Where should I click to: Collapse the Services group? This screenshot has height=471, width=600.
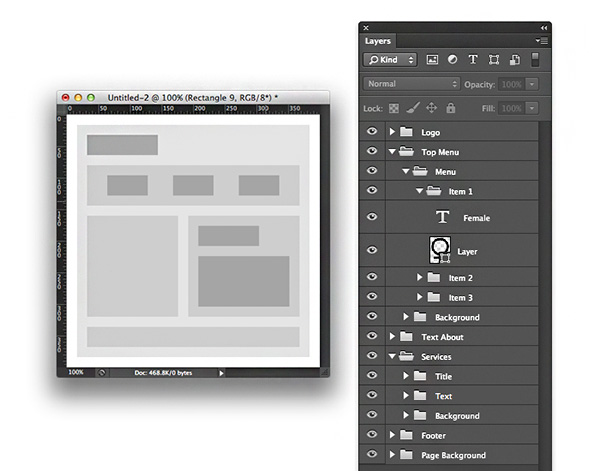[x=392, y=357]
